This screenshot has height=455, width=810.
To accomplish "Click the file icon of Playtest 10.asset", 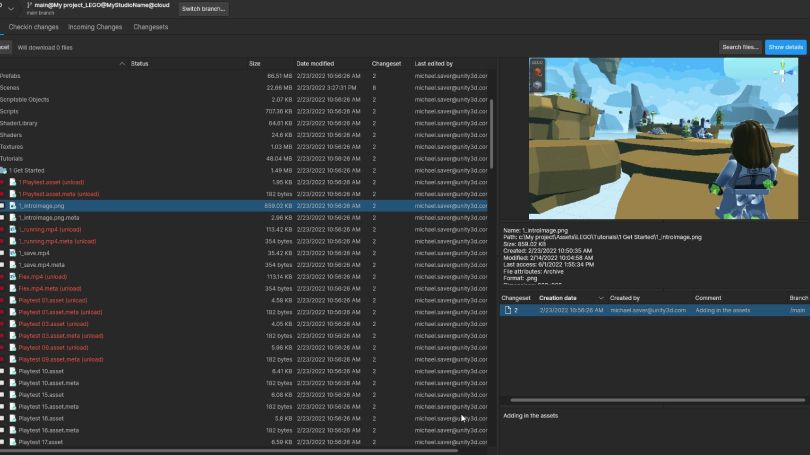I will click(13, 371).
